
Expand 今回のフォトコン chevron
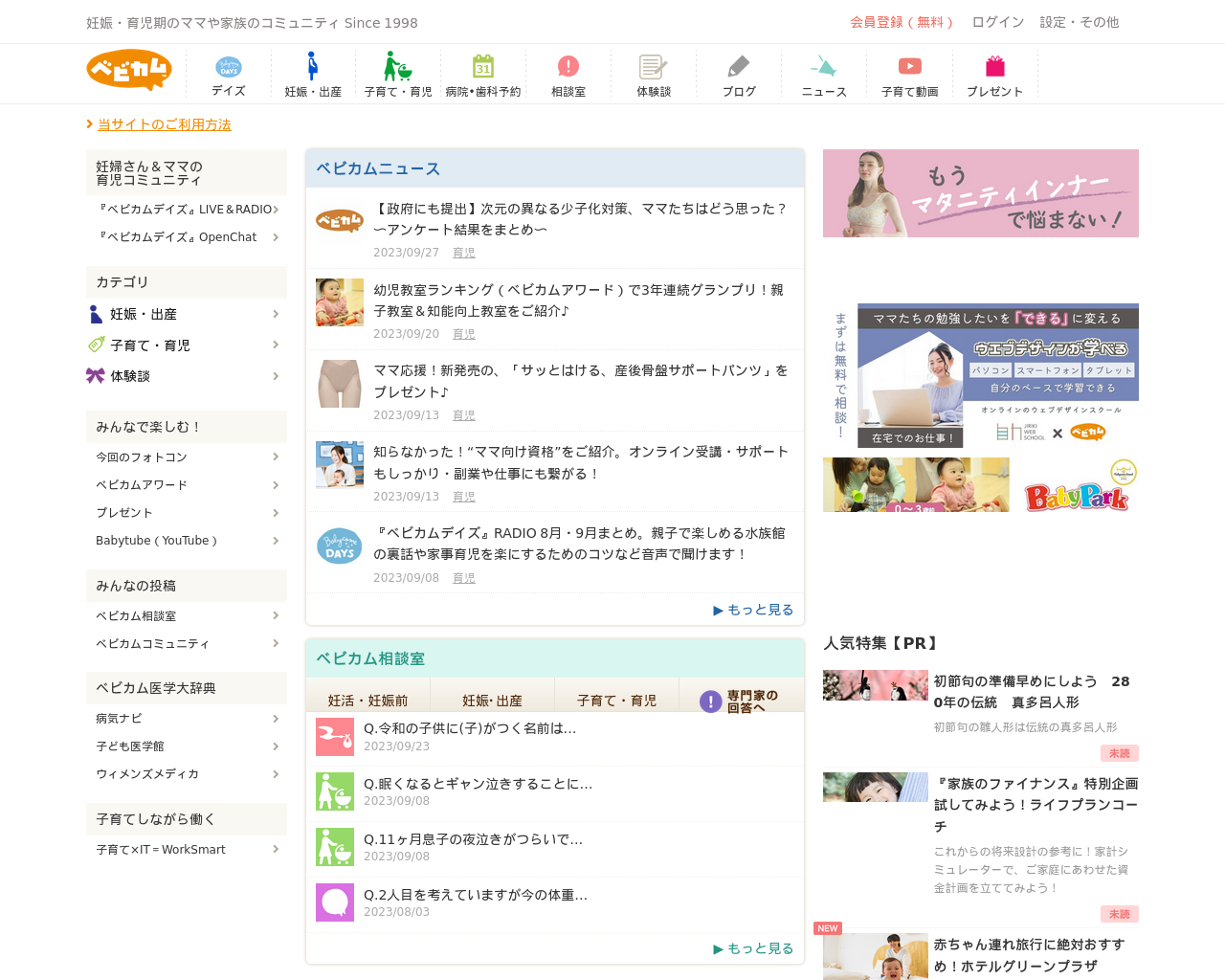pos(276,457)
